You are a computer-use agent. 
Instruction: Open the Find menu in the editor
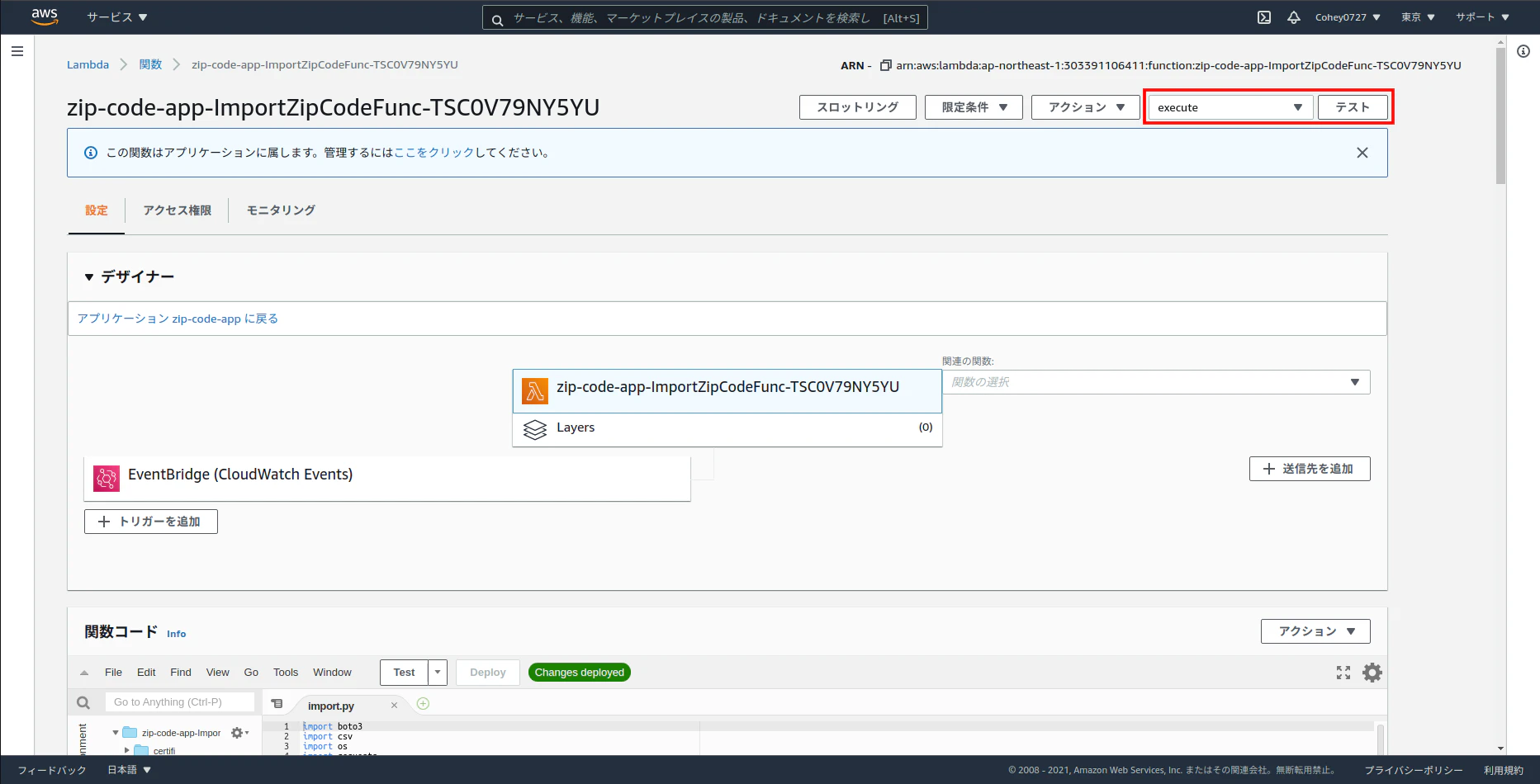pyautogui.click(x=181, y=673)
